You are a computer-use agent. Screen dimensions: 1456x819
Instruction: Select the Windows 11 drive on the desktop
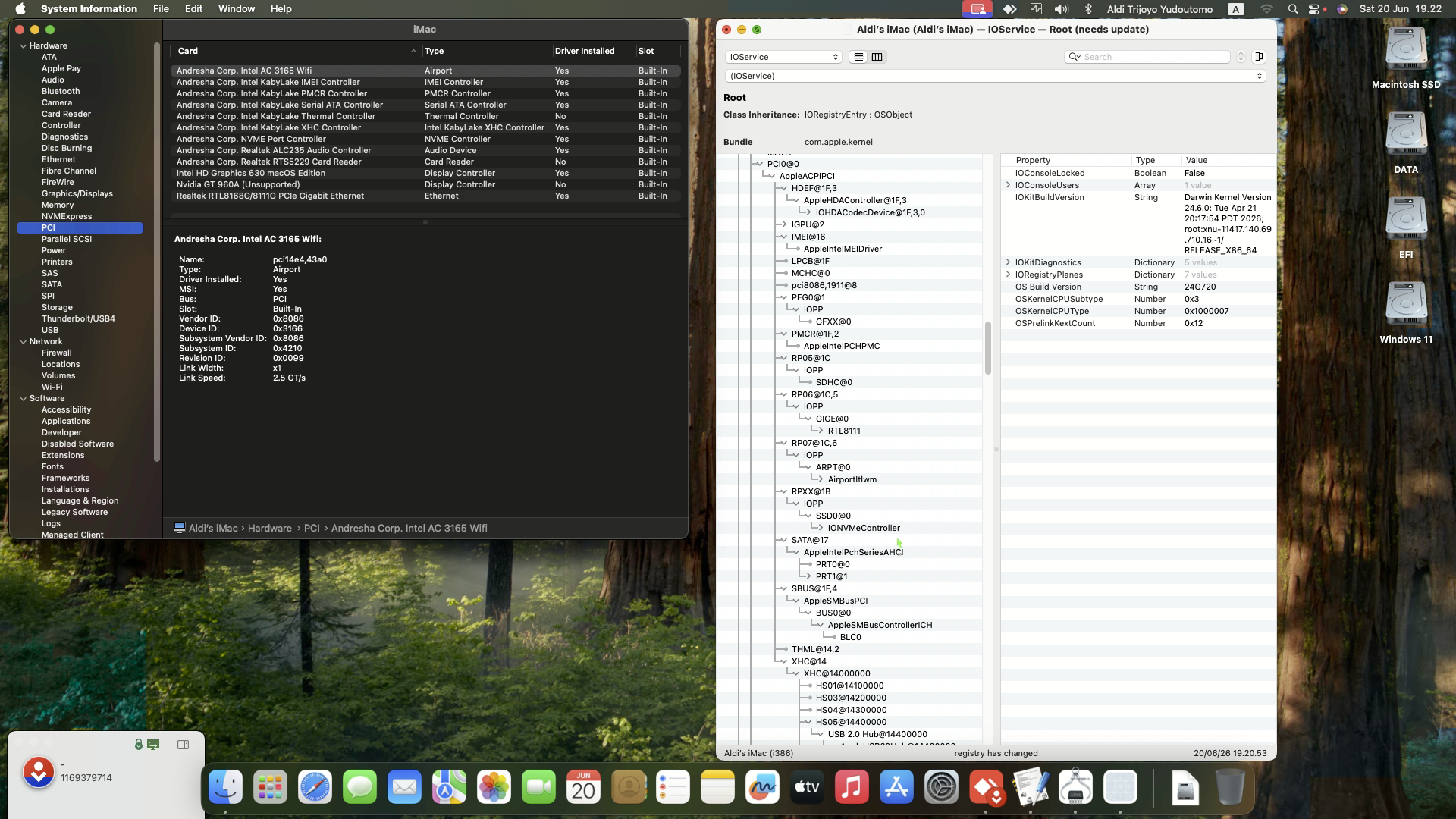[1406, 305]
